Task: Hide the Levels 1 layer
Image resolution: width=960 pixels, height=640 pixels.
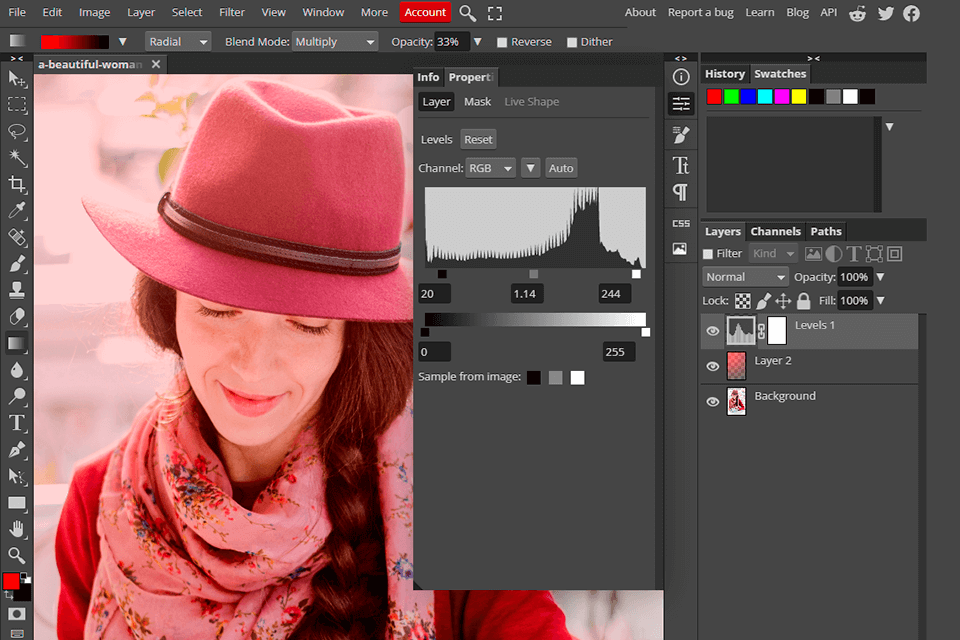Action: coord(713,331)
